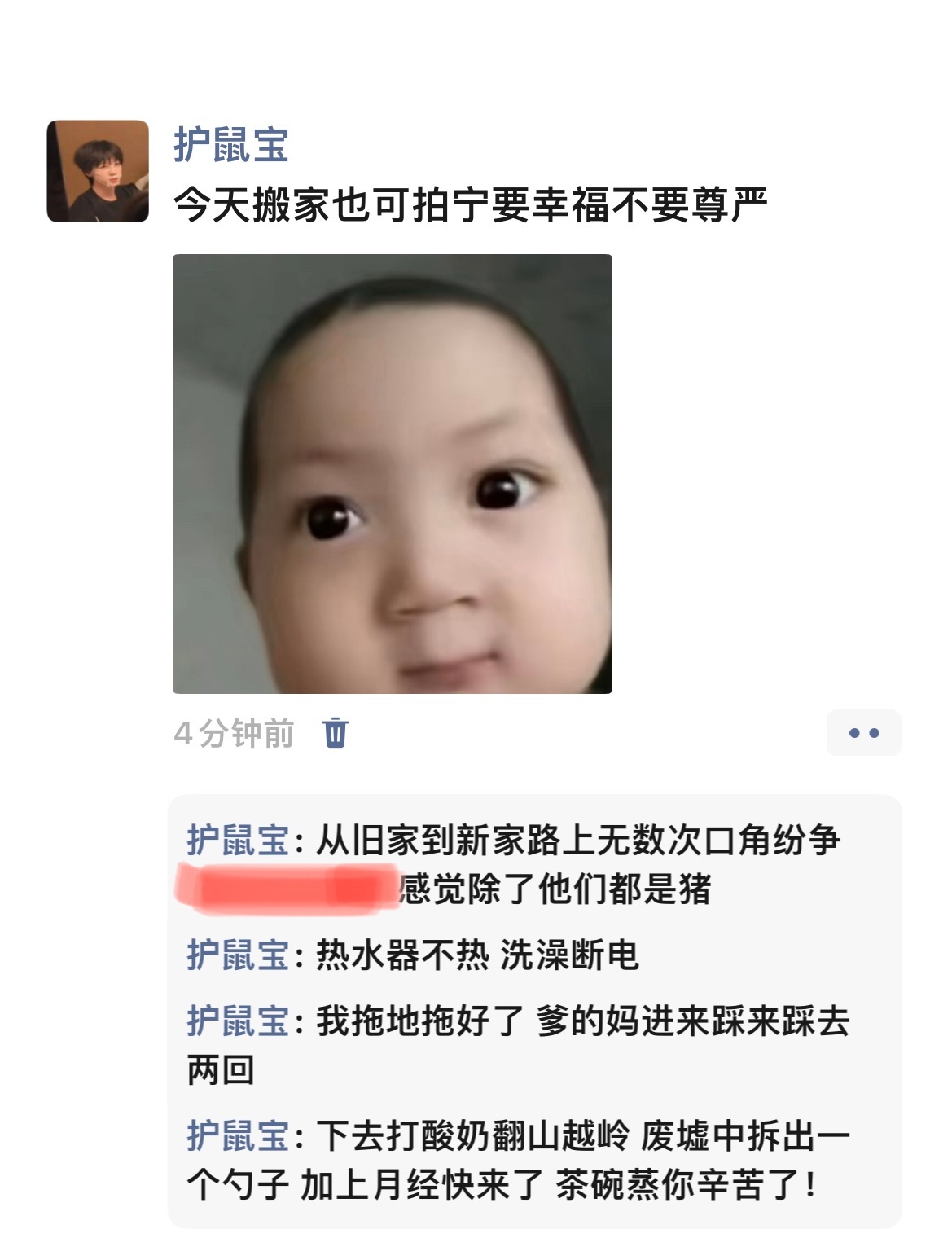Tap the 4分钟前 timestamp
The image size is (952, 1260).
click(235, 733)
